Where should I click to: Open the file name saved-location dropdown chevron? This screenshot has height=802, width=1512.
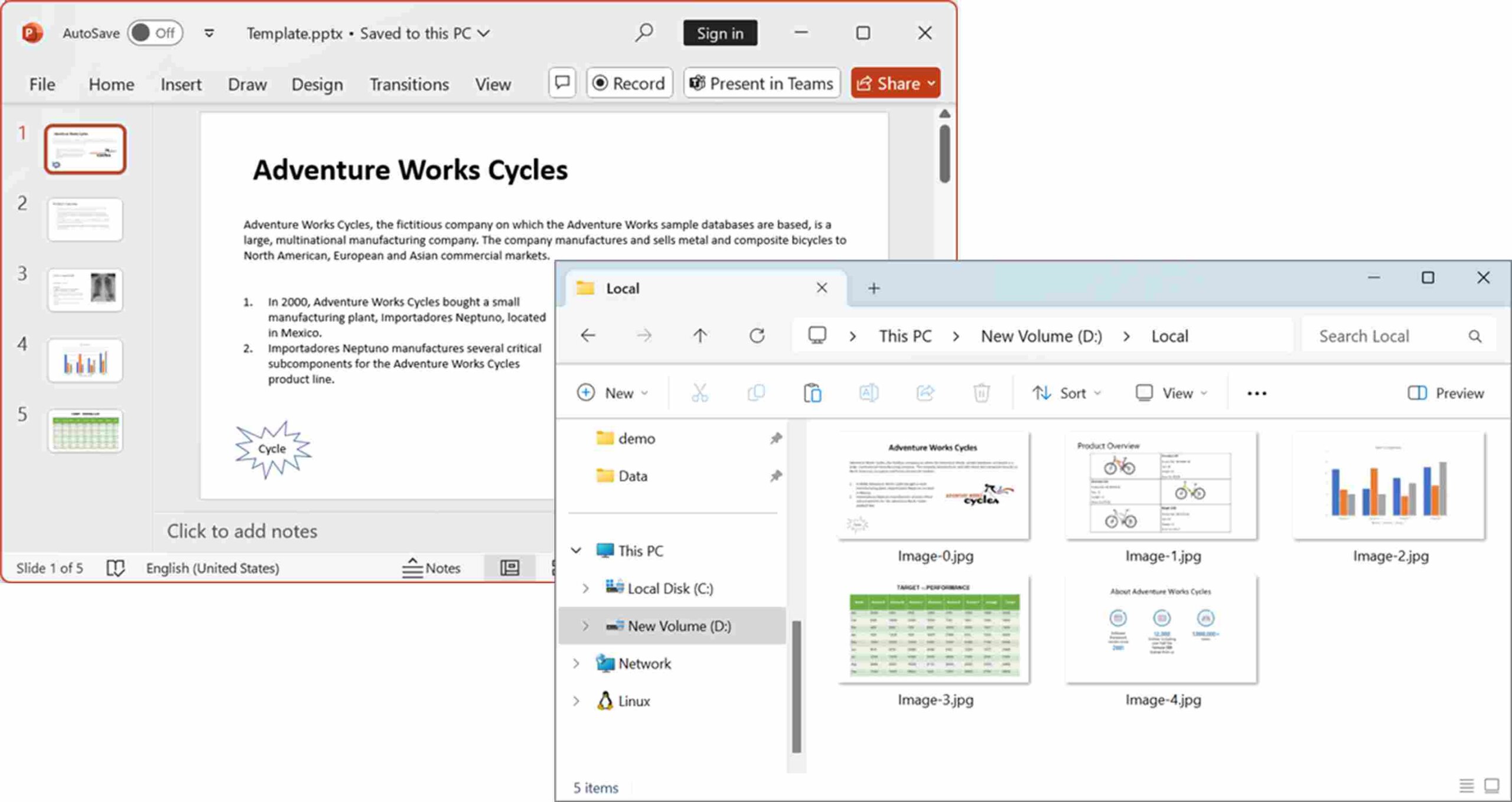[x=484, y=33]
